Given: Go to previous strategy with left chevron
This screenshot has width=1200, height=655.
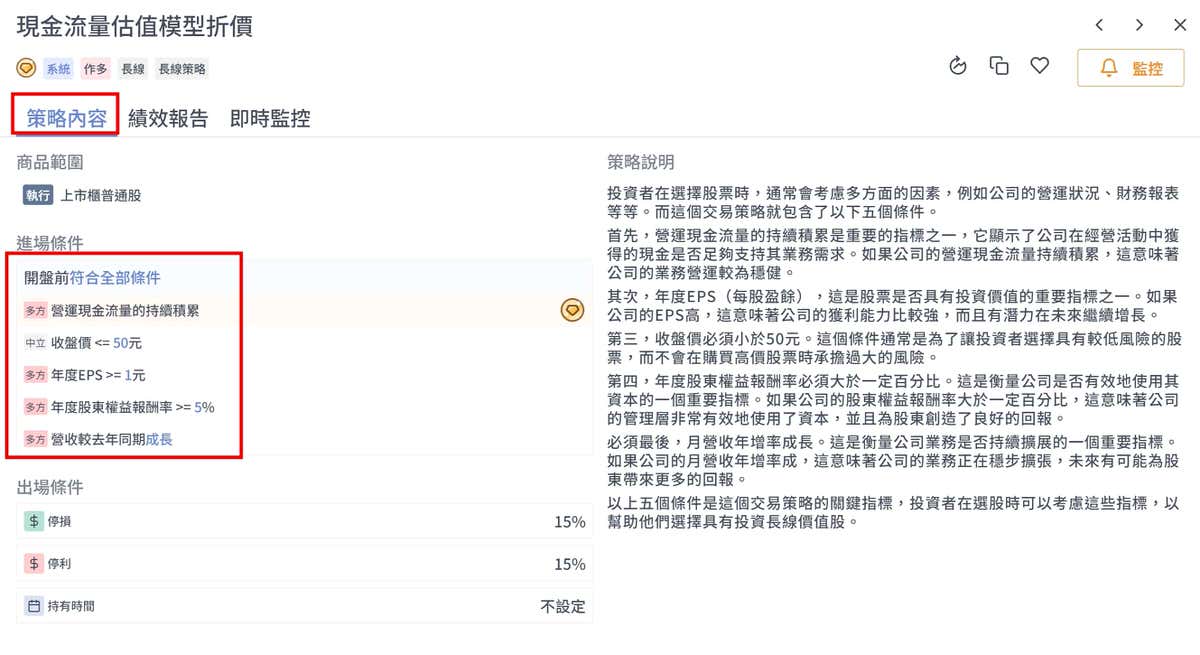Looking at the screenshot, I should [1099, 25].
